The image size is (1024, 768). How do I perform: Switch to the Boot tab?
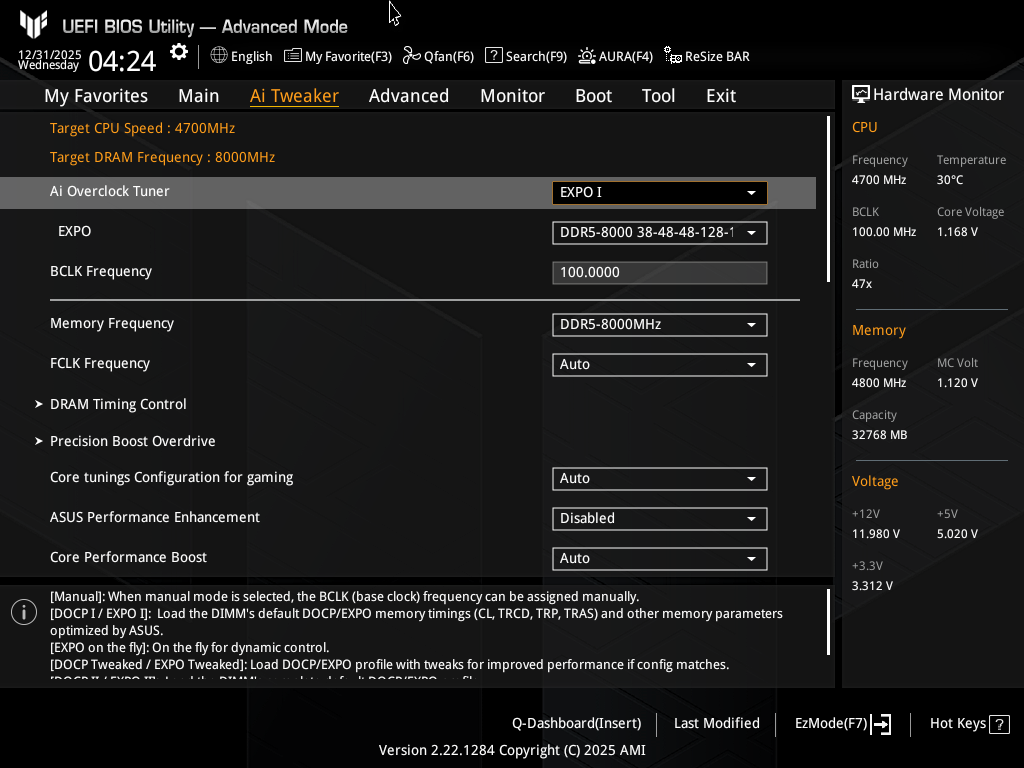593,96
